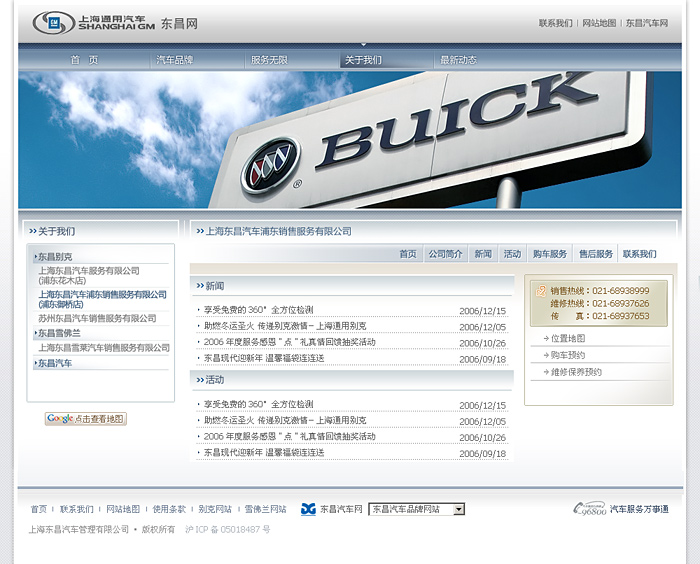Switch to the 新闻 tab
700x564 pixels.
point(483,254)
